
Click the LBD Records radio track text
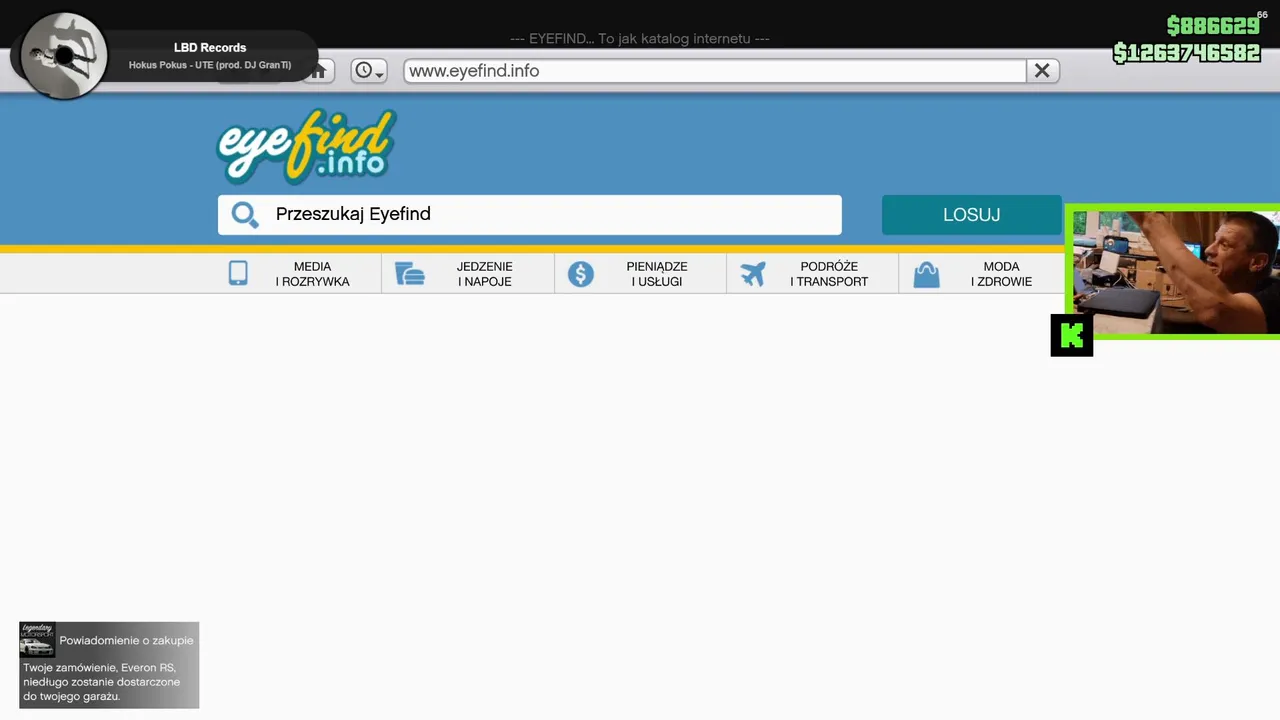click(210, 56)
